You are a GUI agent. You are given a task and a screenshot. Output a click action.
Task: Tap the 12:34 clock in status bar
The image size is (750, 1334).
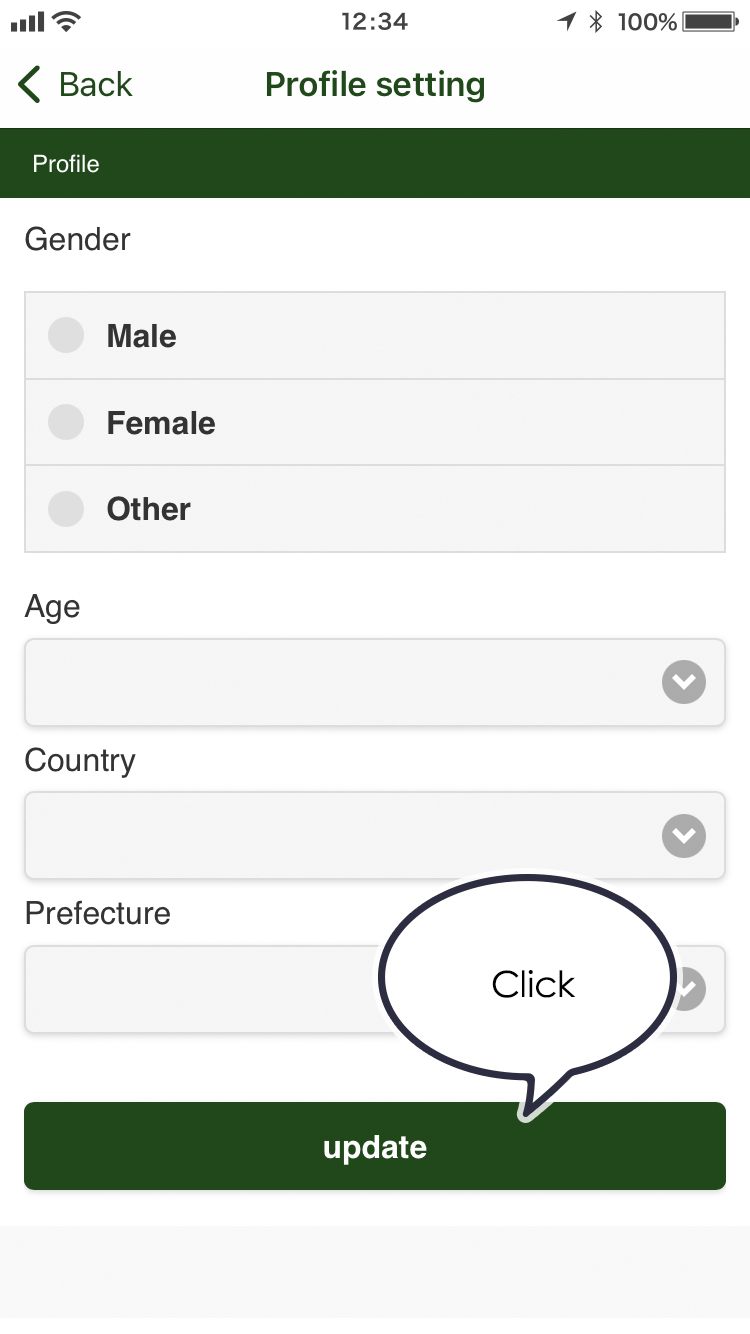click(x=374, y=21)
